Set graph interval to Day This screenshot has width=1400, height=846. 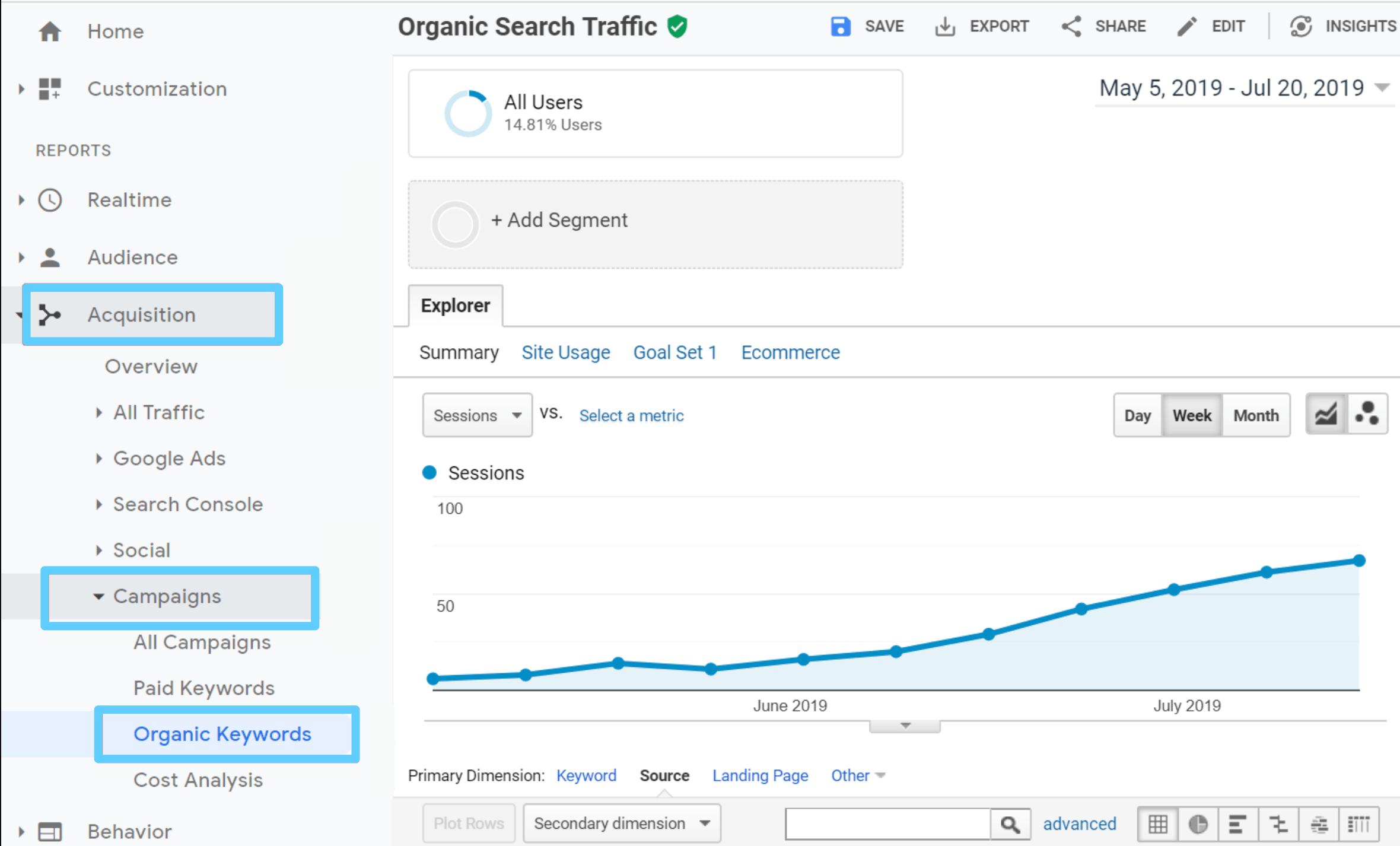1138,415
